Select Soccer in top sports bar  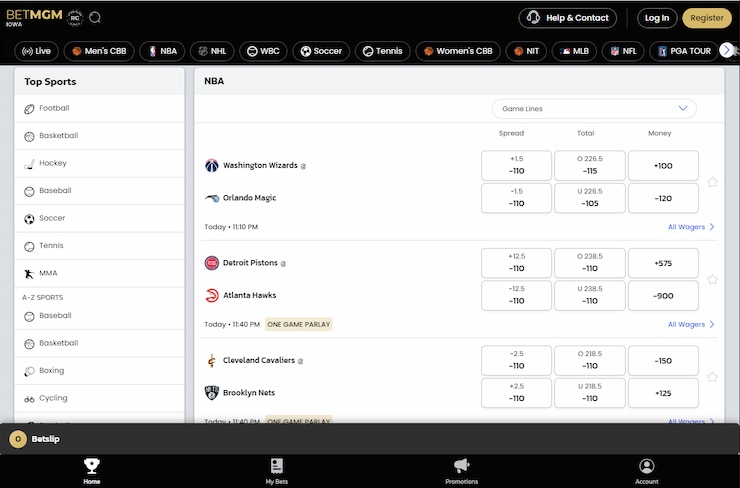(321, 51)
